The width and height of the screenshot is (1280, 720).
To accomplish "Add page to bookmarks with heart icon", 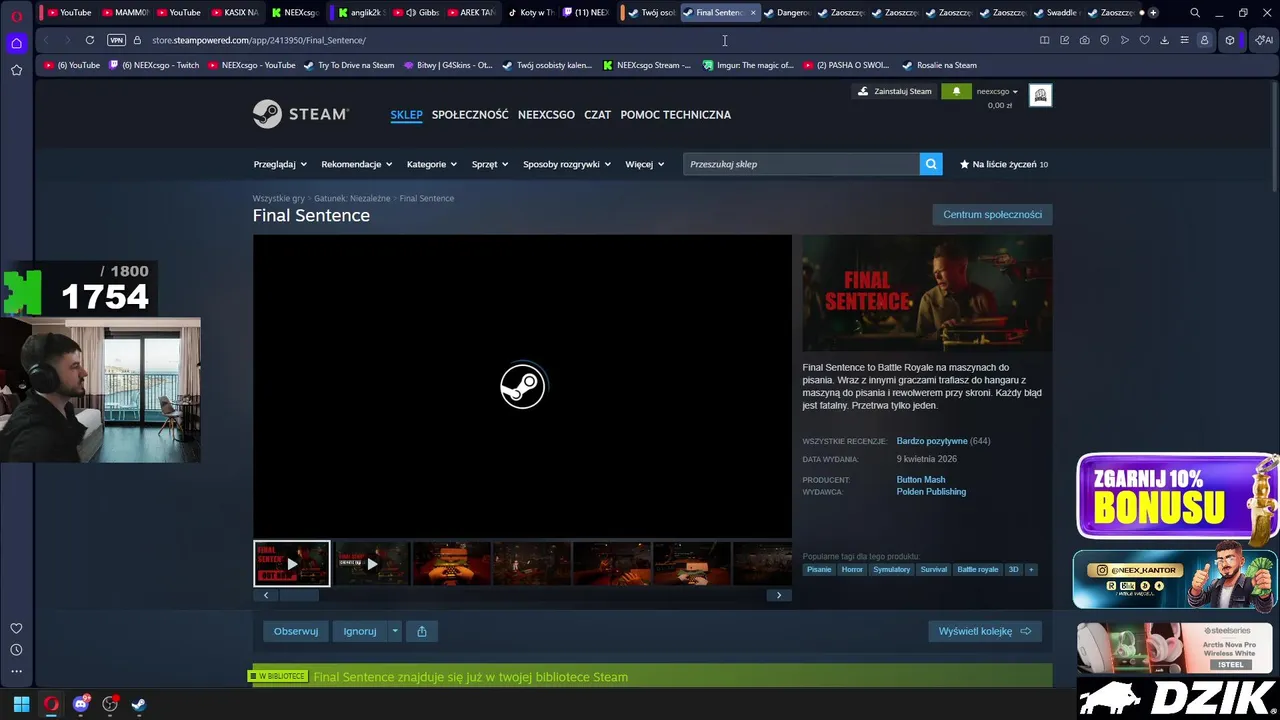I will (1144, 40).
